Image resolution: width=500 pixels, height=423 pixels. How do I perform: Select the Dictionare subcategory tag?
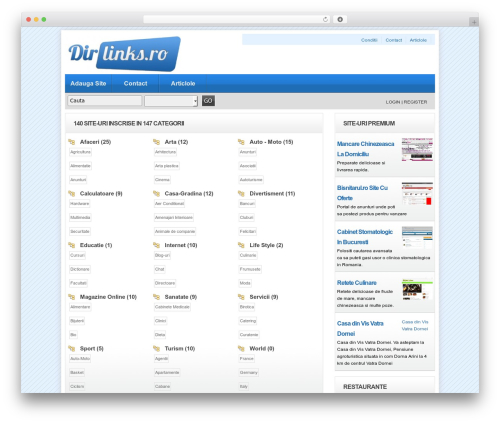(80, 269)
